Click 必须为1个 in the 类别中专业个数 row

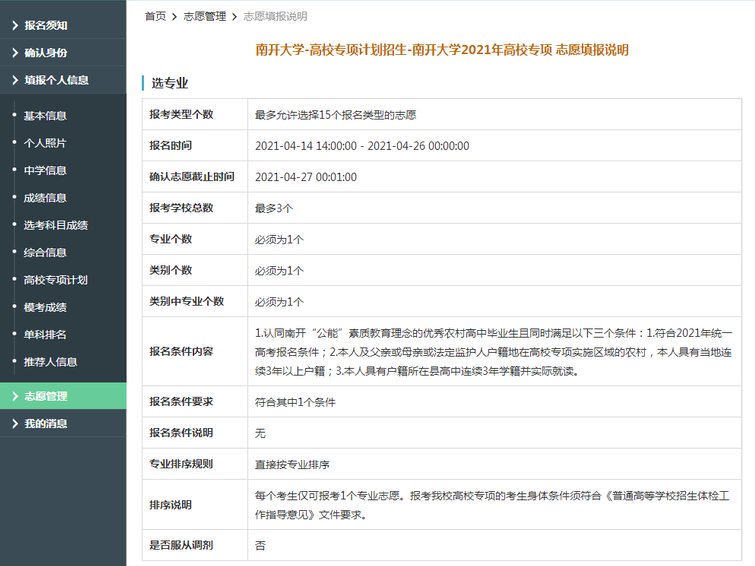279,302
